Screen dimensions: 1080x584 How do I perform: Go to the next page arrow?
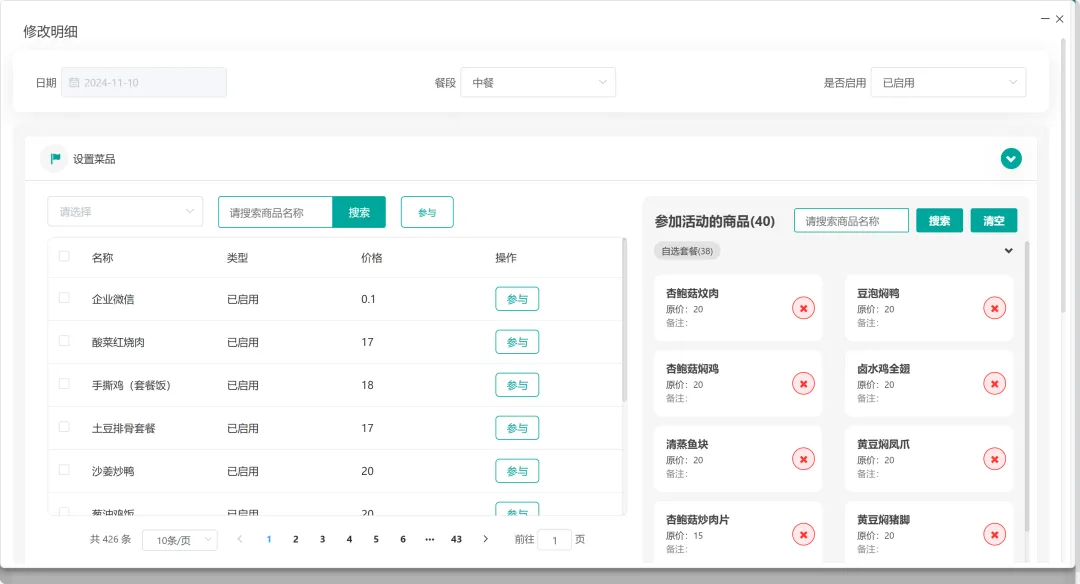[x=486, y=539]
